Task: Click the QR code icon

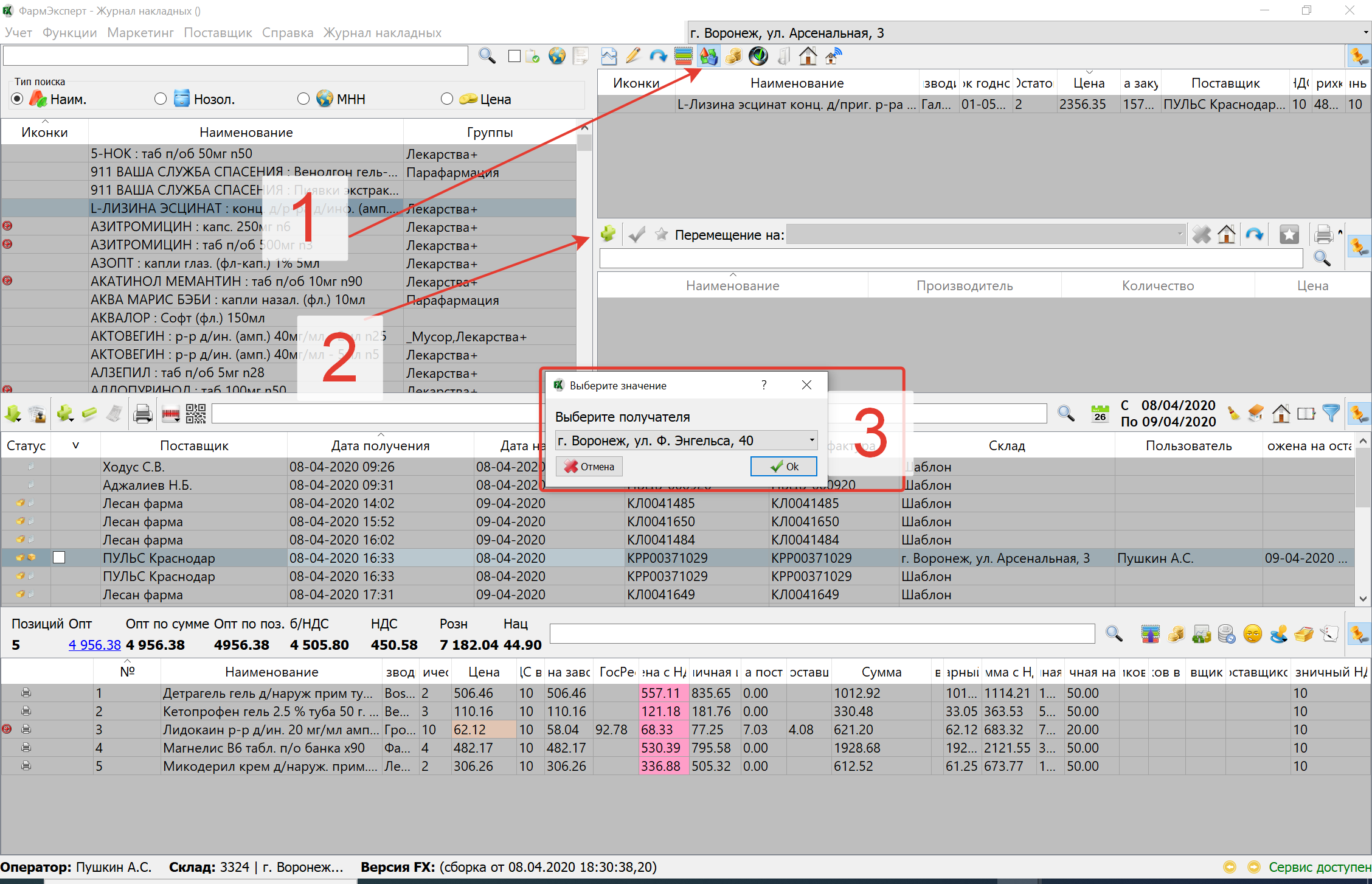Action: coord(195,414)
